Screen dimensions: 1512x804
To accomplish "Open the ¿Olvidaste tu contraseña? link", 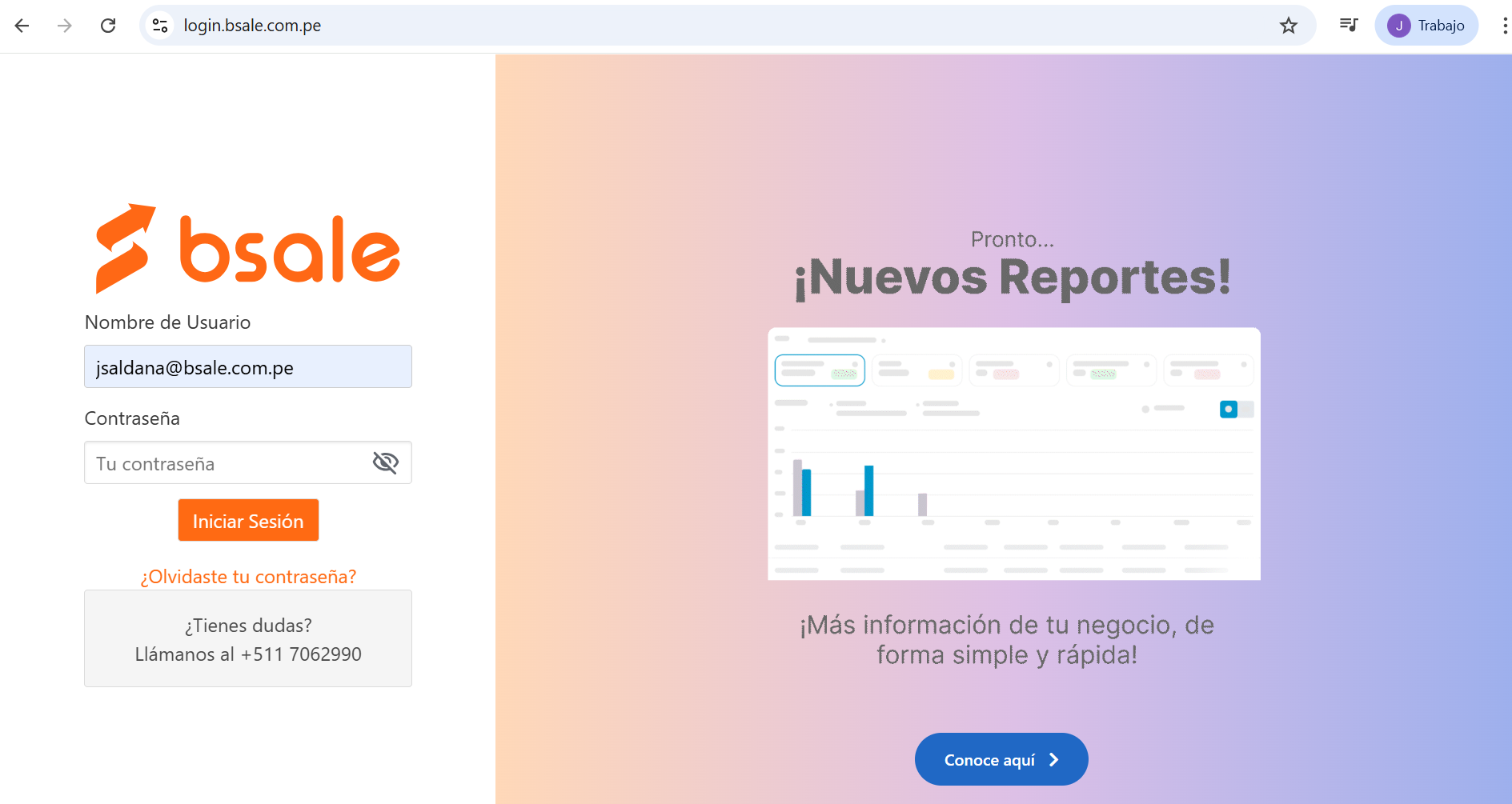I will click(248, 577).
